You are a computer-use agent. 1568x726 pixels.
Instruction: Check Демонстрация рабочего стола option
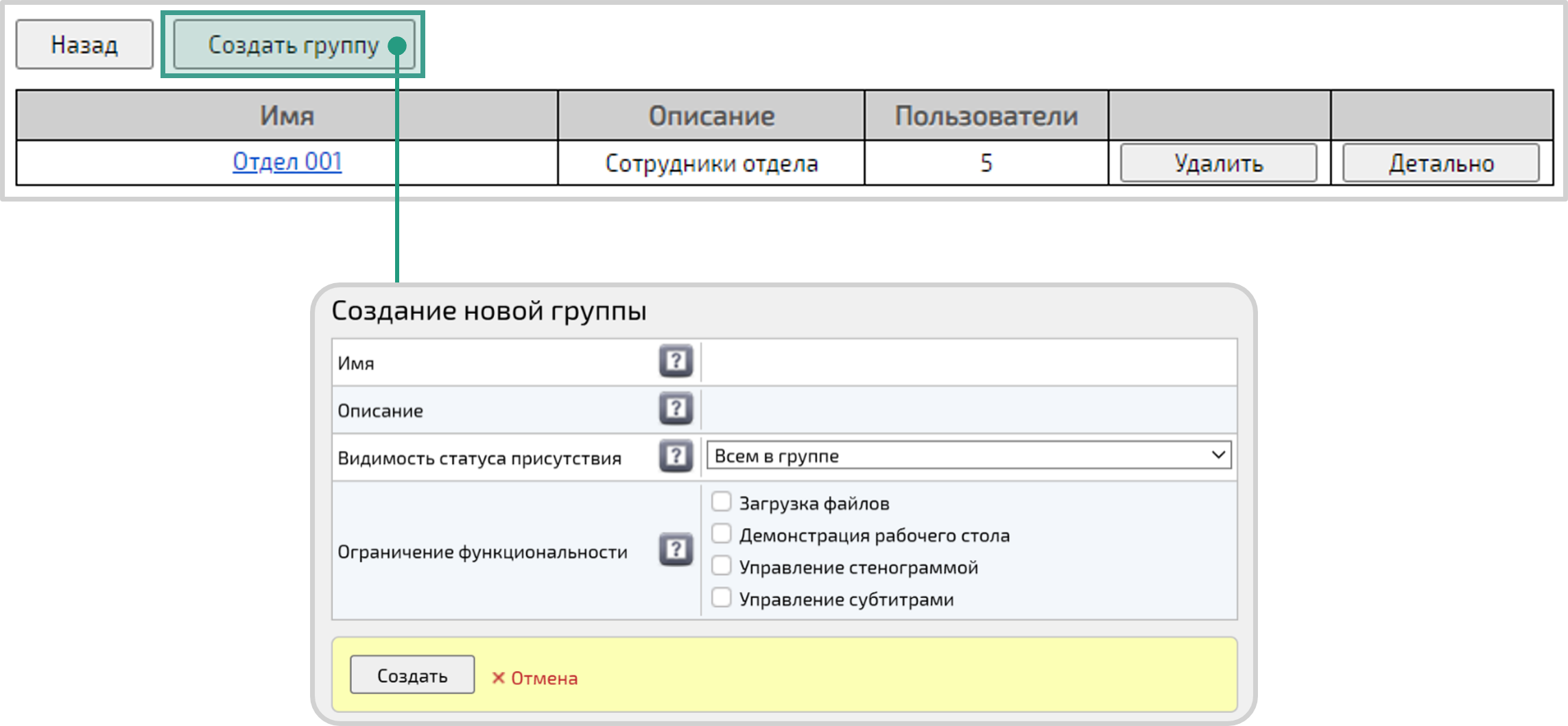[x=720, y=534]
